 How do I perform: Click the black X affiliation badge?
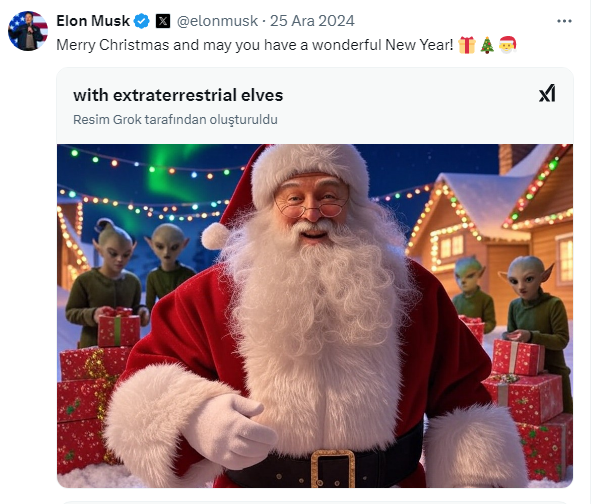pos(163,21)
